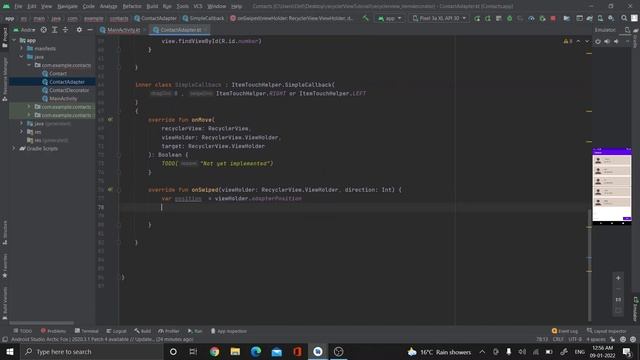Image resolution: width=640 pixels, height=360 pixels.
Task: Open File Explorer from the taskbar
Action: click(235, 351)
